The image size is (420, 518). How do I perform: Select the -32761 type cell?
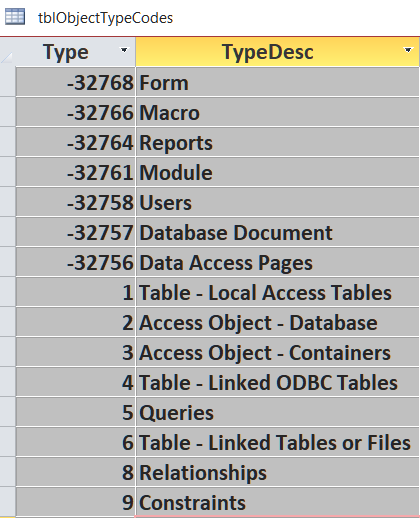[x=76, y=172]
